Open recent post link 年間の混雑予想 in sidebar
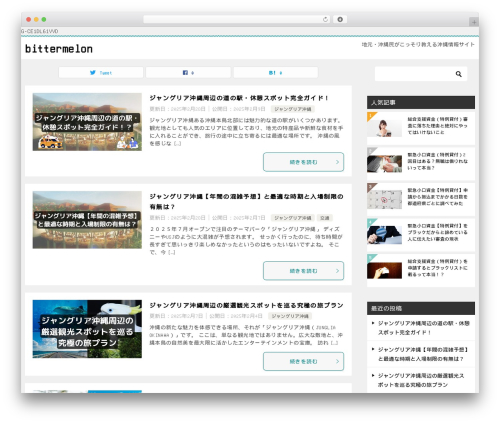Screen dimensions: 500x423 click(x=423, y=354)
